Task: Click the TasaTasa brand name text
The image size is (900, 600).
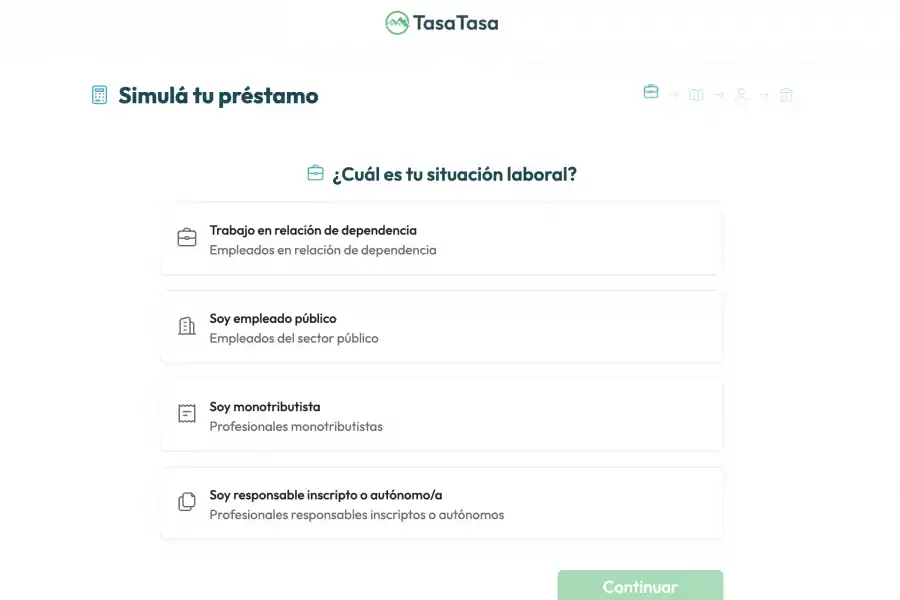Action: click(x=456, y=22)
